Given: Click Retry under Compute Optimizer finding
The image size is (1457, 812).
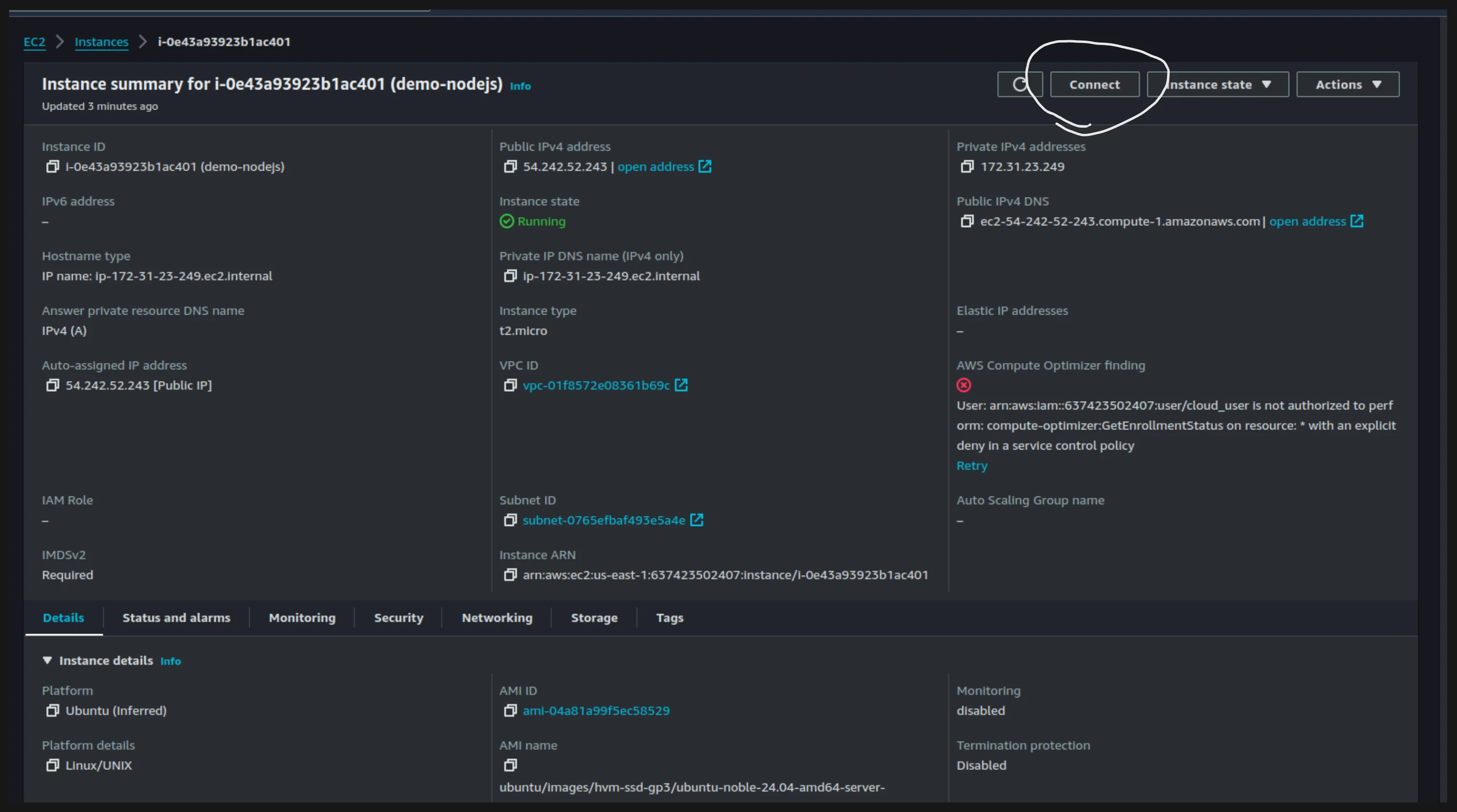Looking at the screenshot, I should point(971,466).
